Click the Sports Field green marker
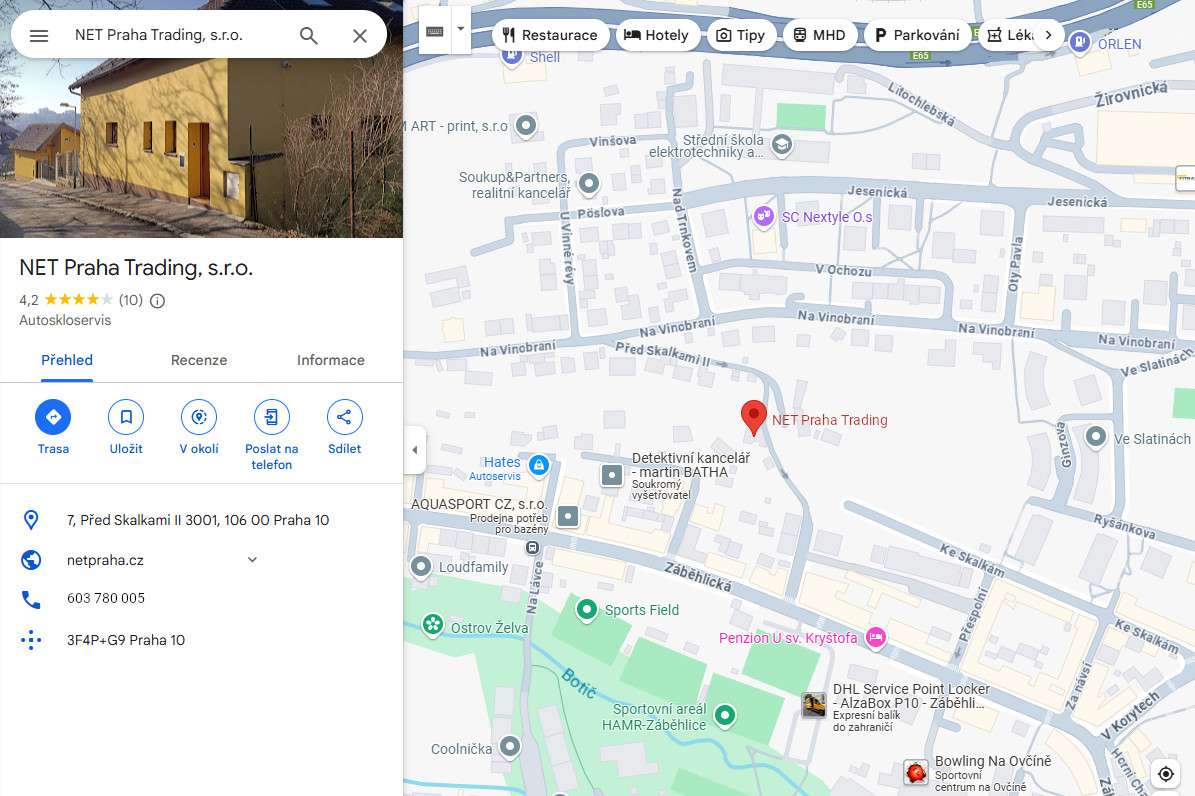The height and width of the screenshot is (796, 1195). (x=586, y=610)
